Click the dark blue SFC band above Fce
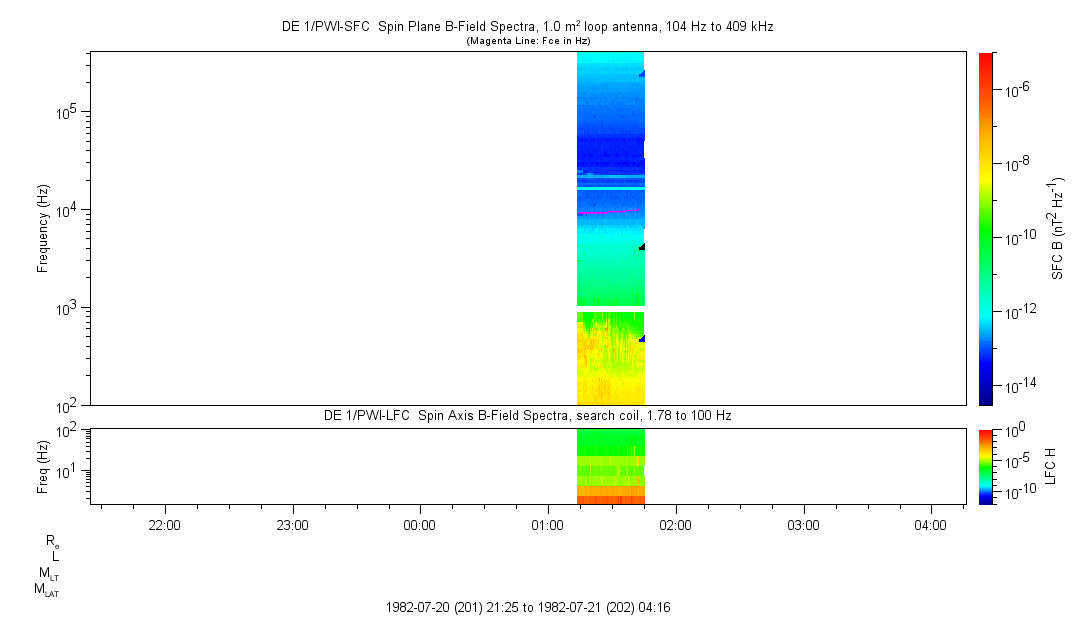Image resolution: width=1083 pixels, height=620 pixels. (608, 150)
